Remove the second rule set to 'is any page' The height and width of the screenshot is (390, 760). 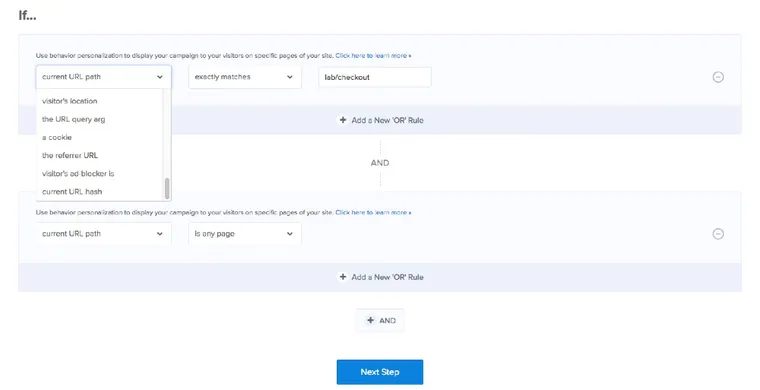tap(718, 234)
